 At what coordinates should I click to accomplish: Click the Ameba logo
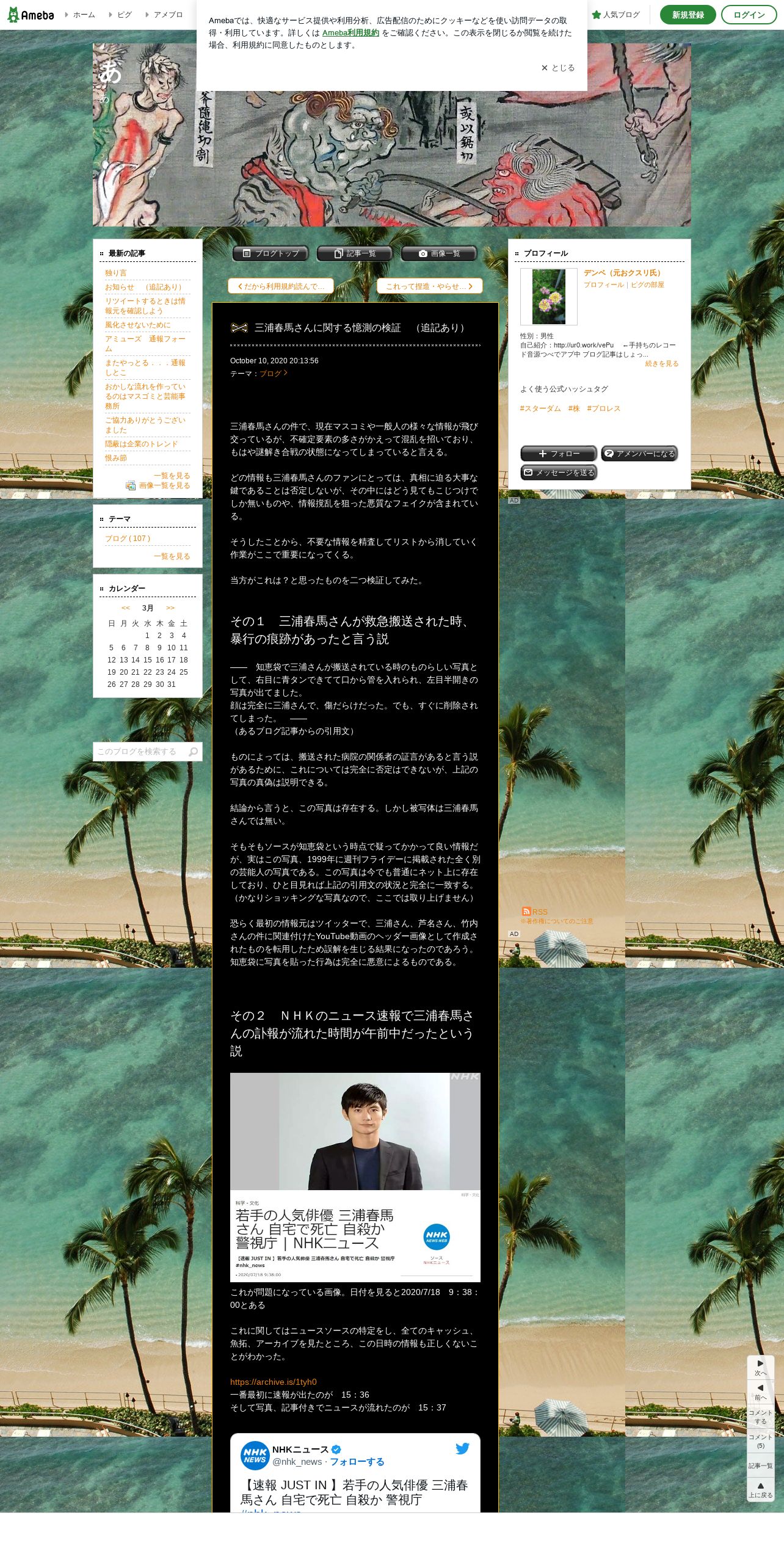(x=31, y=15)
